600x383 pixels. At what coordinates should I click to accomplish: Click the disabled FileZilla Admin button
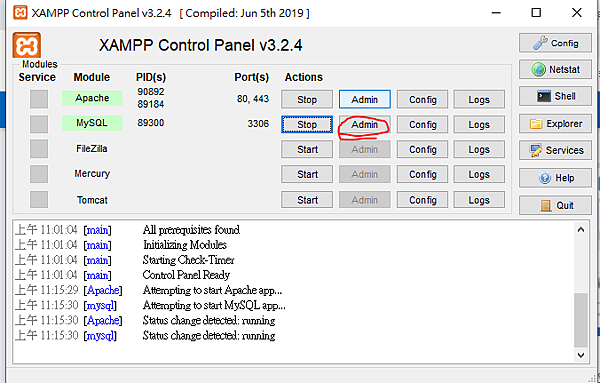click(x=365, y=149)
